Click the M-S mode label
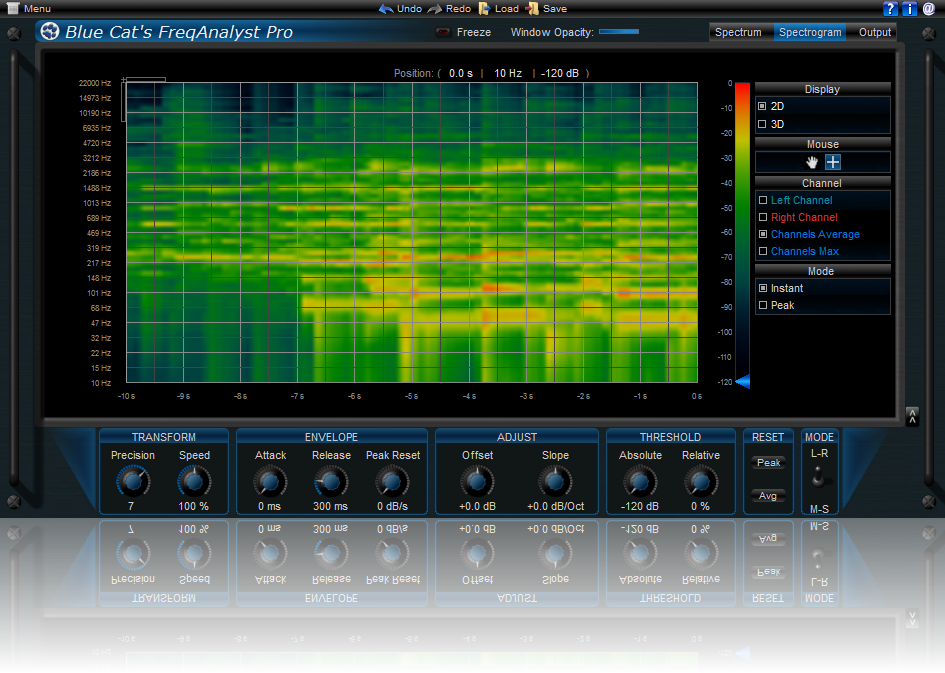Image resolution: width=945 pixels, height=673 pixels. click(x=819, y=509)
